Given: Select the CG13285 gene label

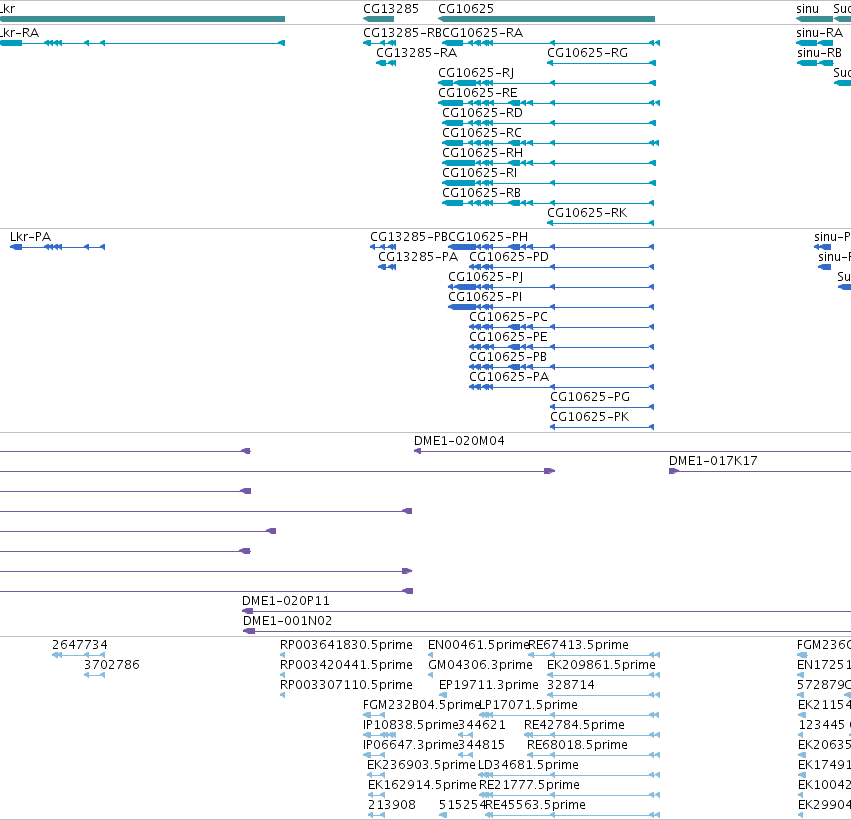Looking at the screenshot, I should coord(391,9).
